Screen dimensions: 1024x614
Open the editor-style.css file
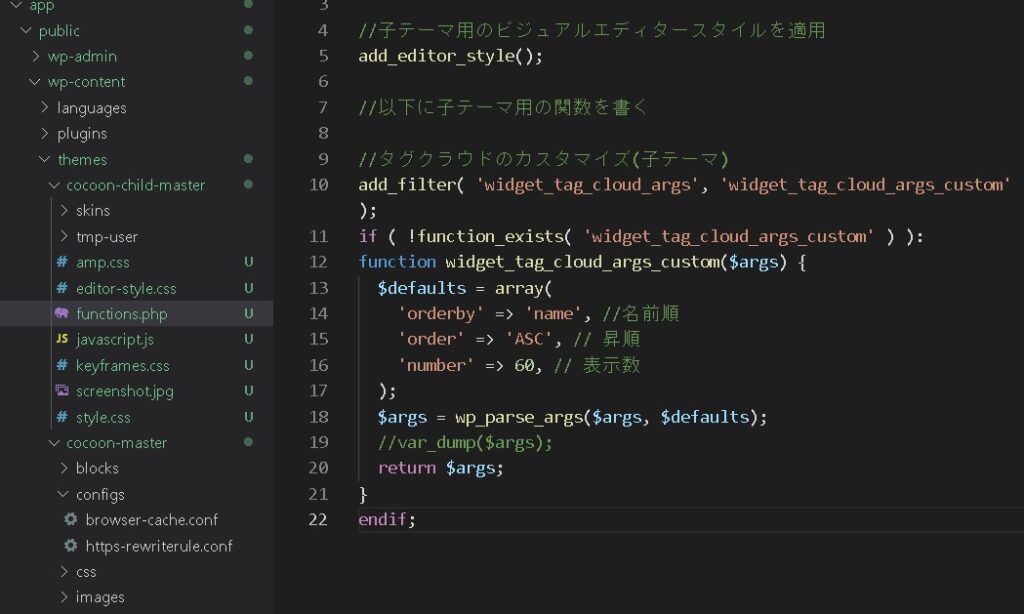(126, 288)
